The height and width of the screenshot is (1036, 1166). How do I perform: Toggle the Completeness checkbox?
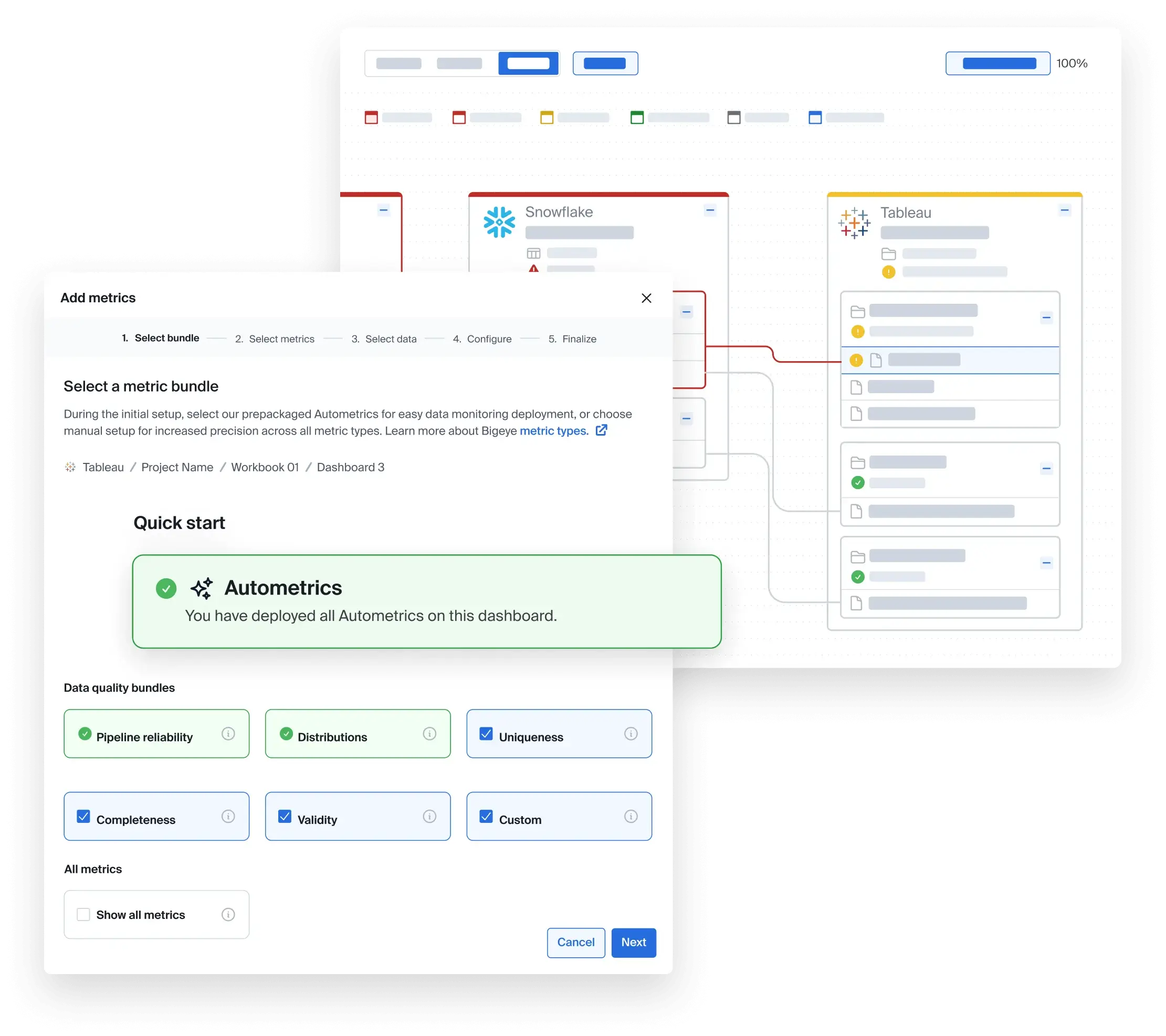(83, 817)
